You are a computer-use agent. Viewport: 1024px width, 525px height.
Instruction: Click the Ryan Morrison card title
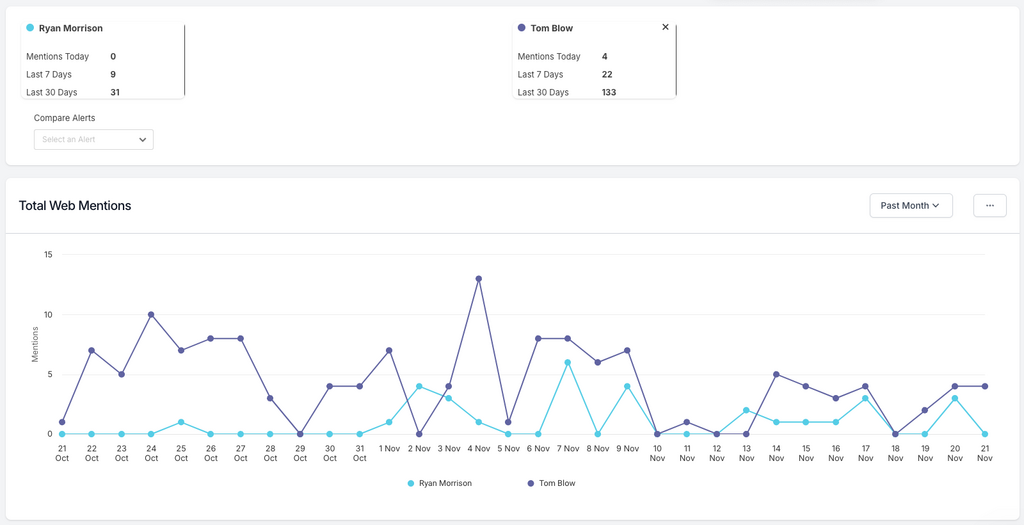pos(70,28)
